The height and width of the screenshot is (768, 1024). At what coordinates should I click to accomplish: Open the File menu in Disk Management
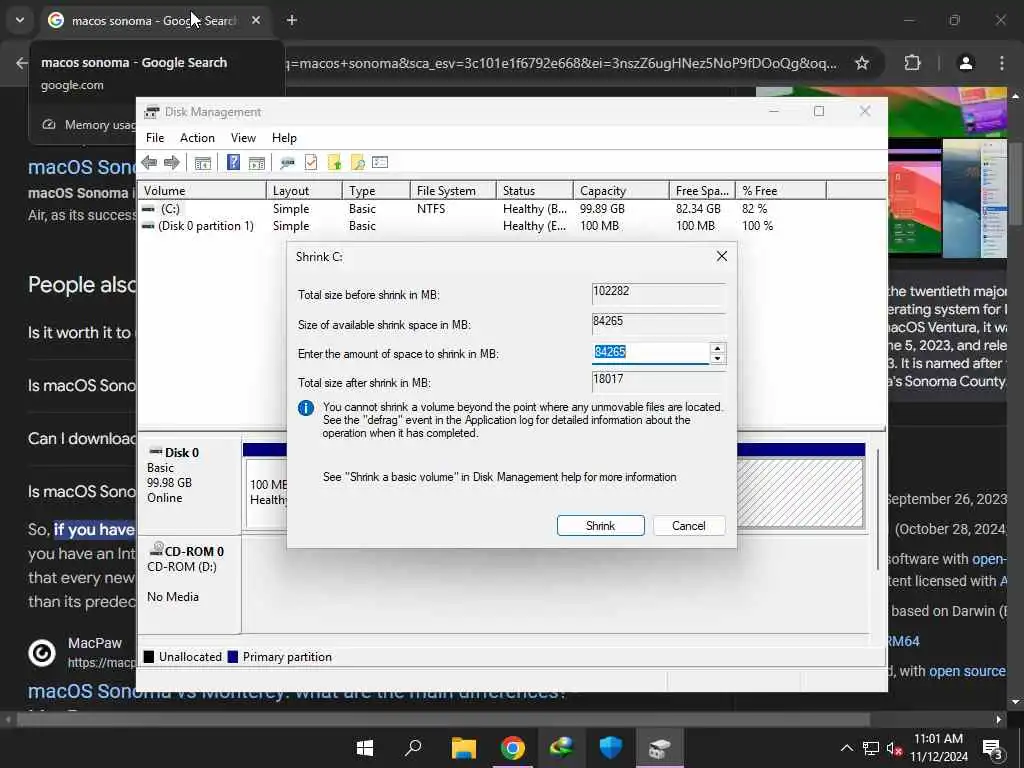(x=155, y=138)
